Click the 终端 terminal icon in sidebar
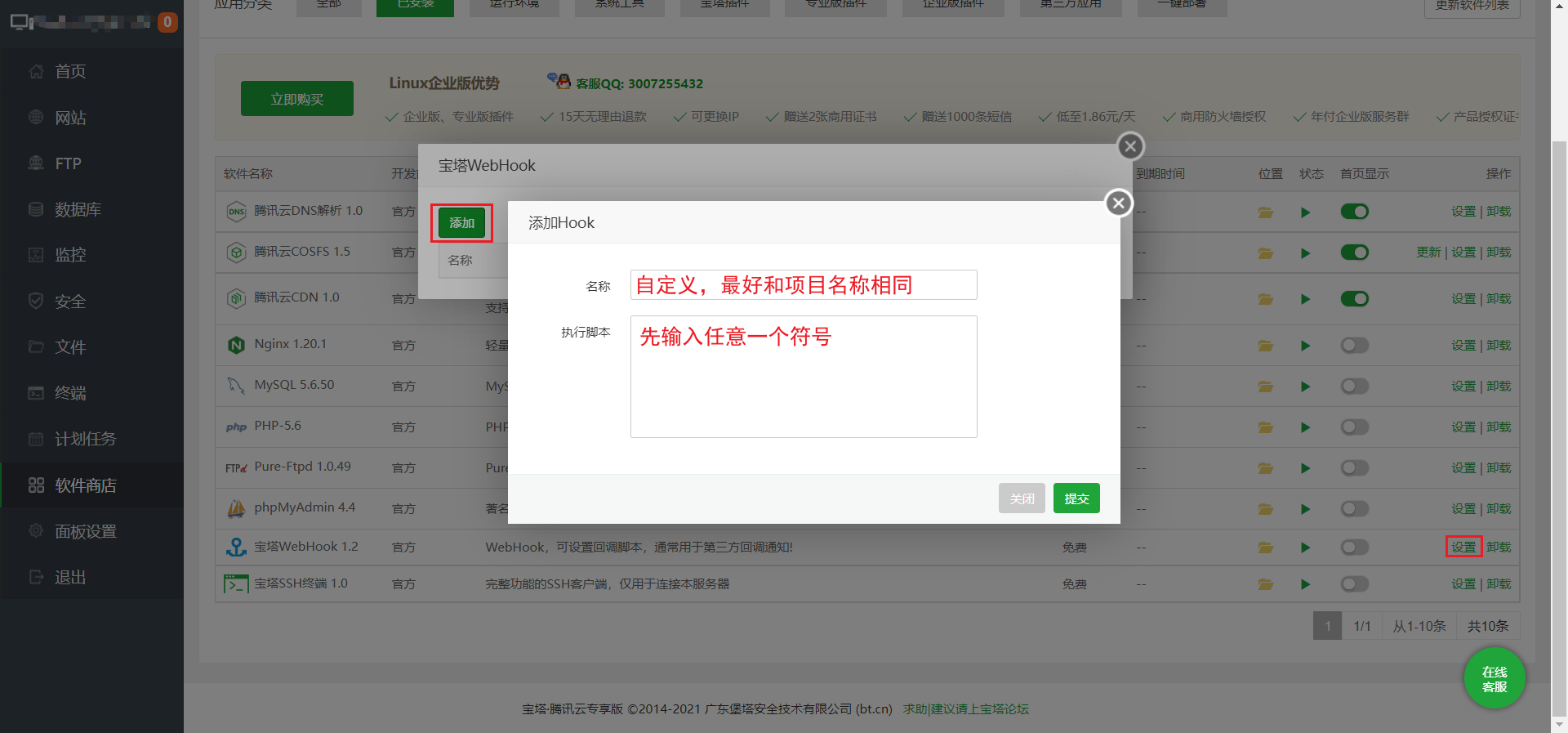Screen dimensions: 1568x733 coord(36,393)
